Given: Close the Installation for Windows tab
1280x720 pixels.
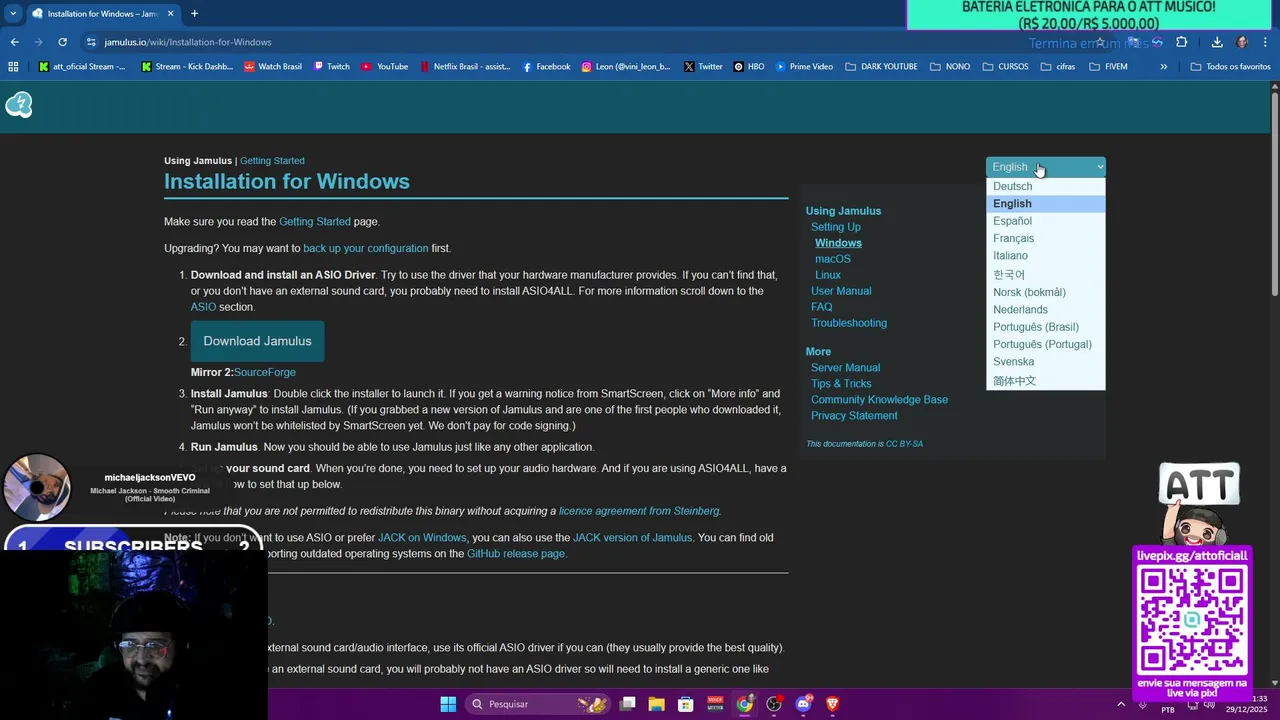Looking at the screenshot, I should point(170,14).
